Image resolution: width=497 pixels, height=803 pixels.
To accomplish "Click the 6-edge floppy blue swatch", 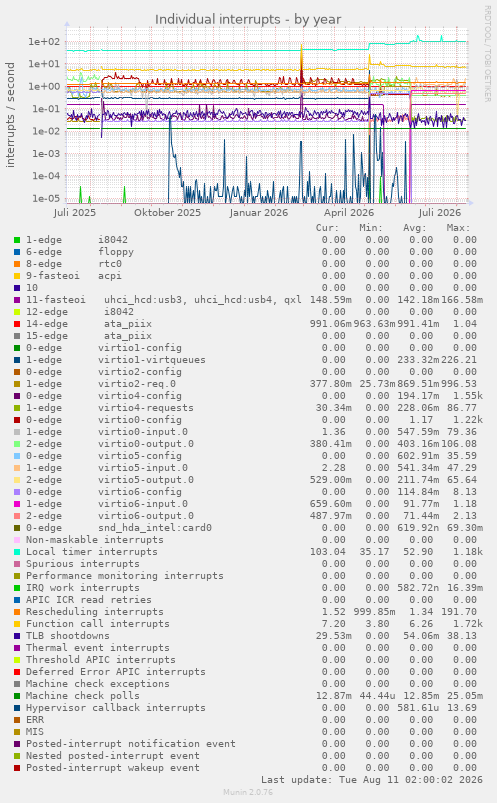I will (17, 252).
